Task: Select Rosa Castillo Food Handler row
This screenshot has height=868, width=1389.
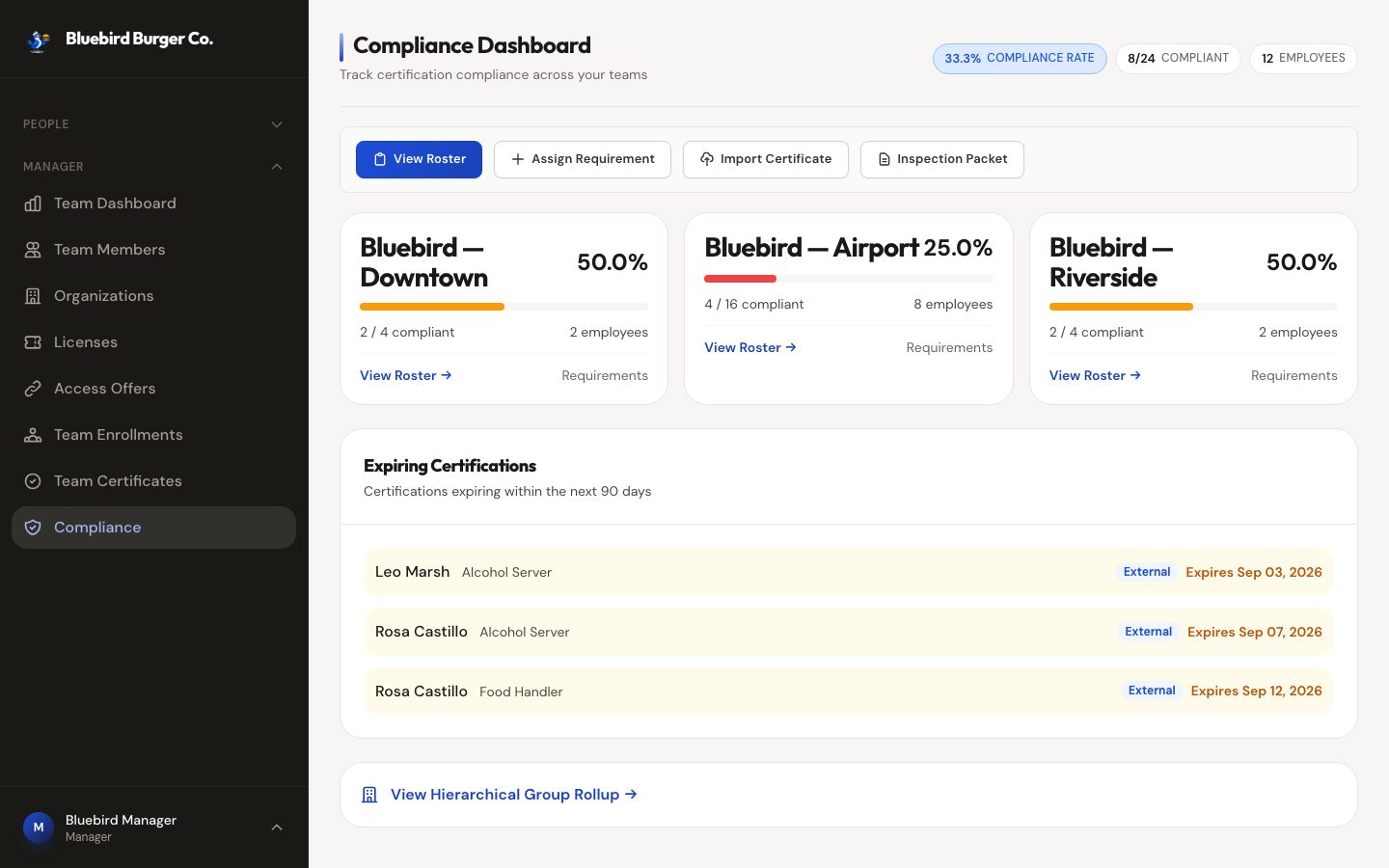Action: click(x=849, y=692)
